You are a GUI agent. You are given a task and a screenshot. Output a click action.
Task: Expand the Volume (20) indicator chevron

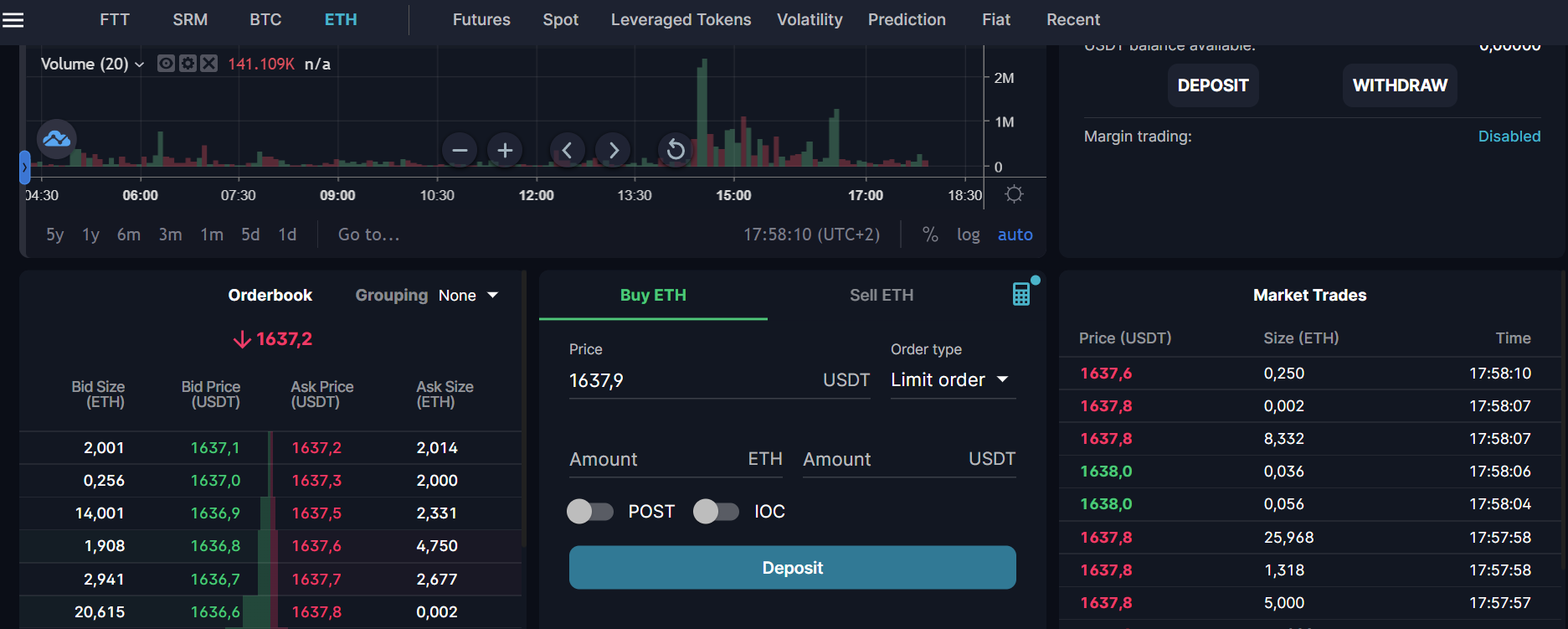click(139, 64)
